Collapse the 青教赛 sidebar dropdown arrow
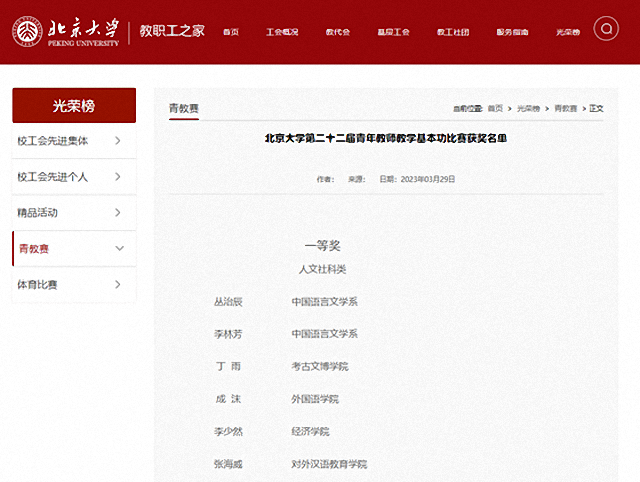This screenshot has width=640, height=482. pos(119,249)
